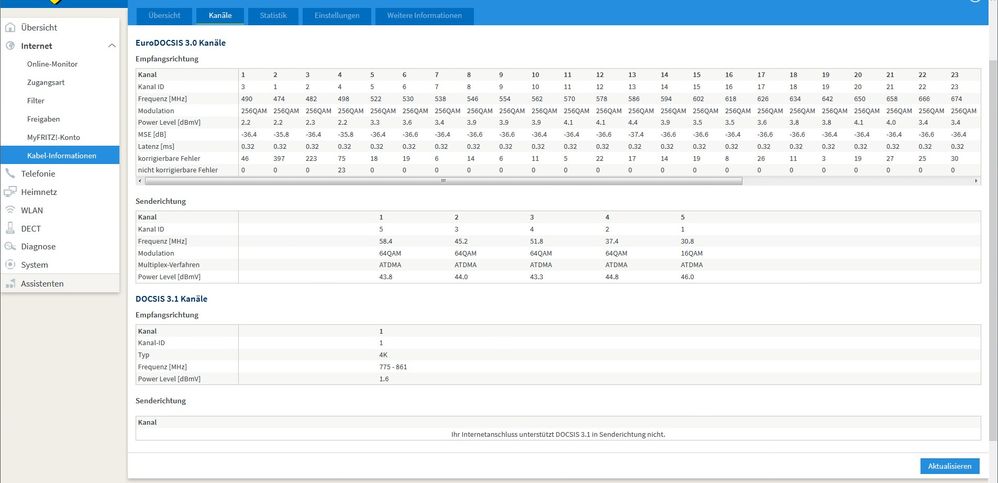Open the Weitere Informationen tab

click(425, 16)
